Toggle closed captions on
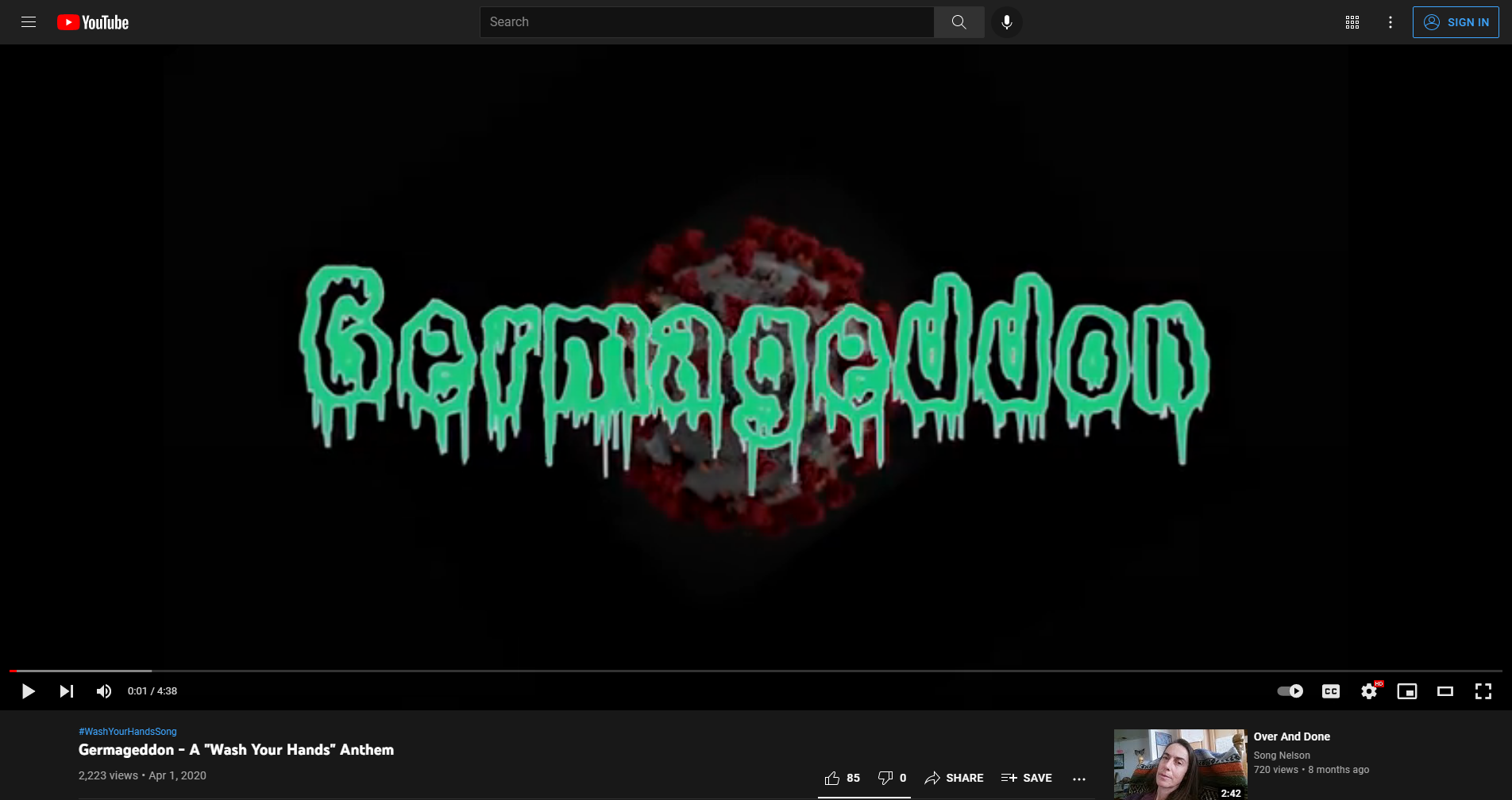This screenshot has width=1512, height=800. point(1331,691)
